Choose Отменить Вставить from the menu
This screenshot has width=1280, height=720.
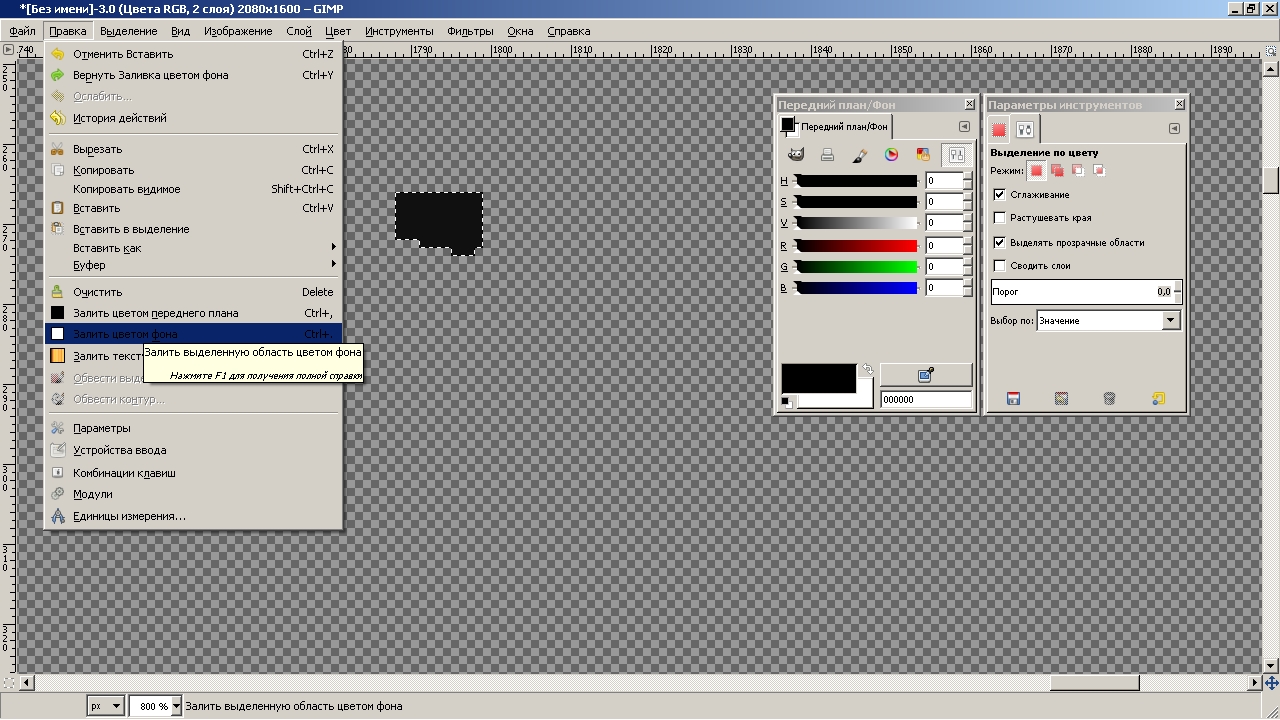[x=193, y=54]
